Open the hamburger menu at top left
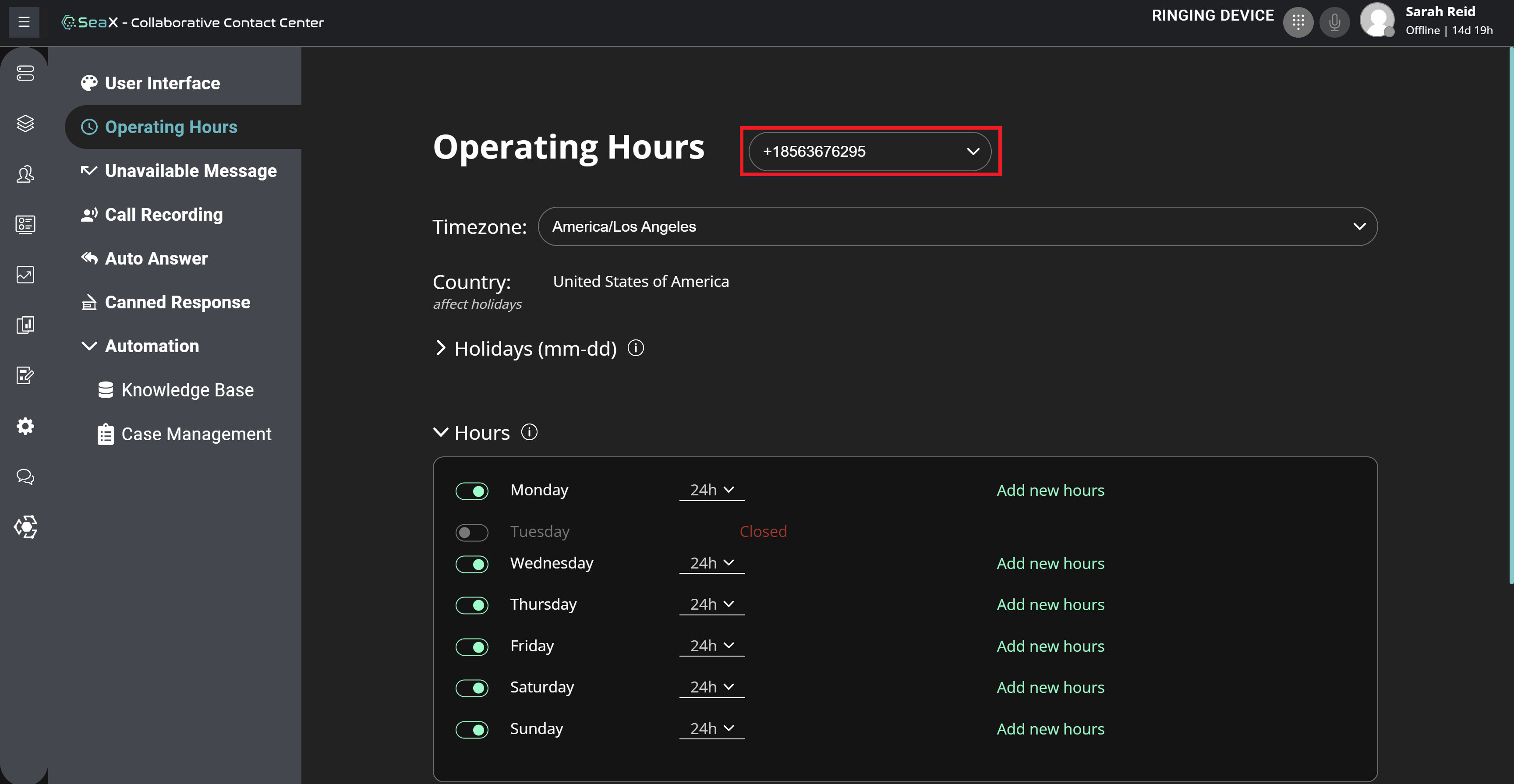The image size is (1514, 784). coord(24,22)
